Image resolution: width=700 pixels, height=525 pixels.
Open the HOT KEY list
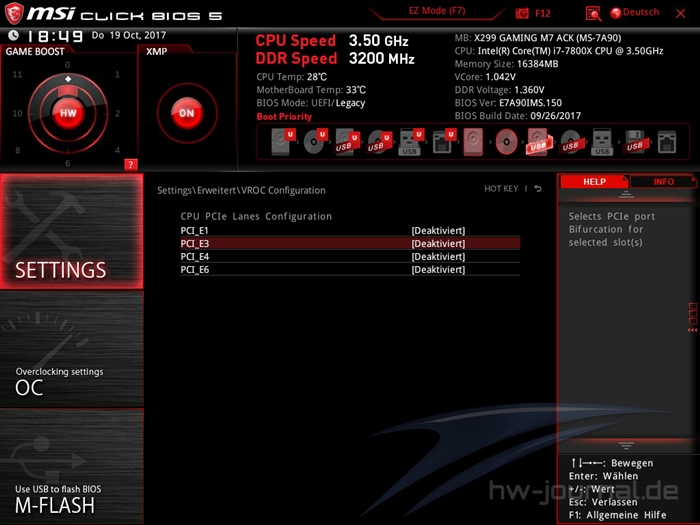[501, 189]
